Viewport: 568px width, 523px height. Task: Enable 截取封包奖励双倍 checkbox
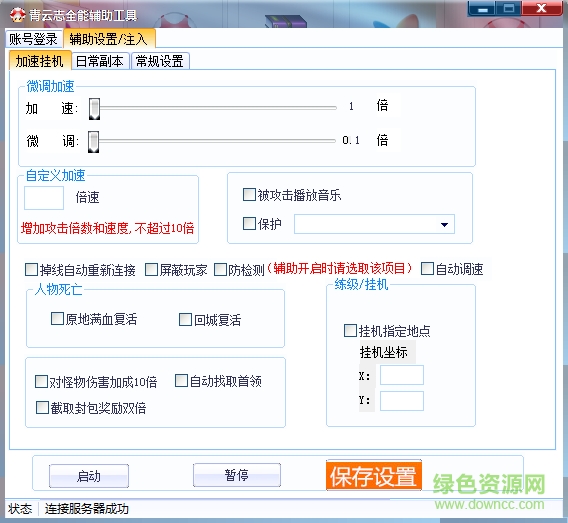(42, 407)
